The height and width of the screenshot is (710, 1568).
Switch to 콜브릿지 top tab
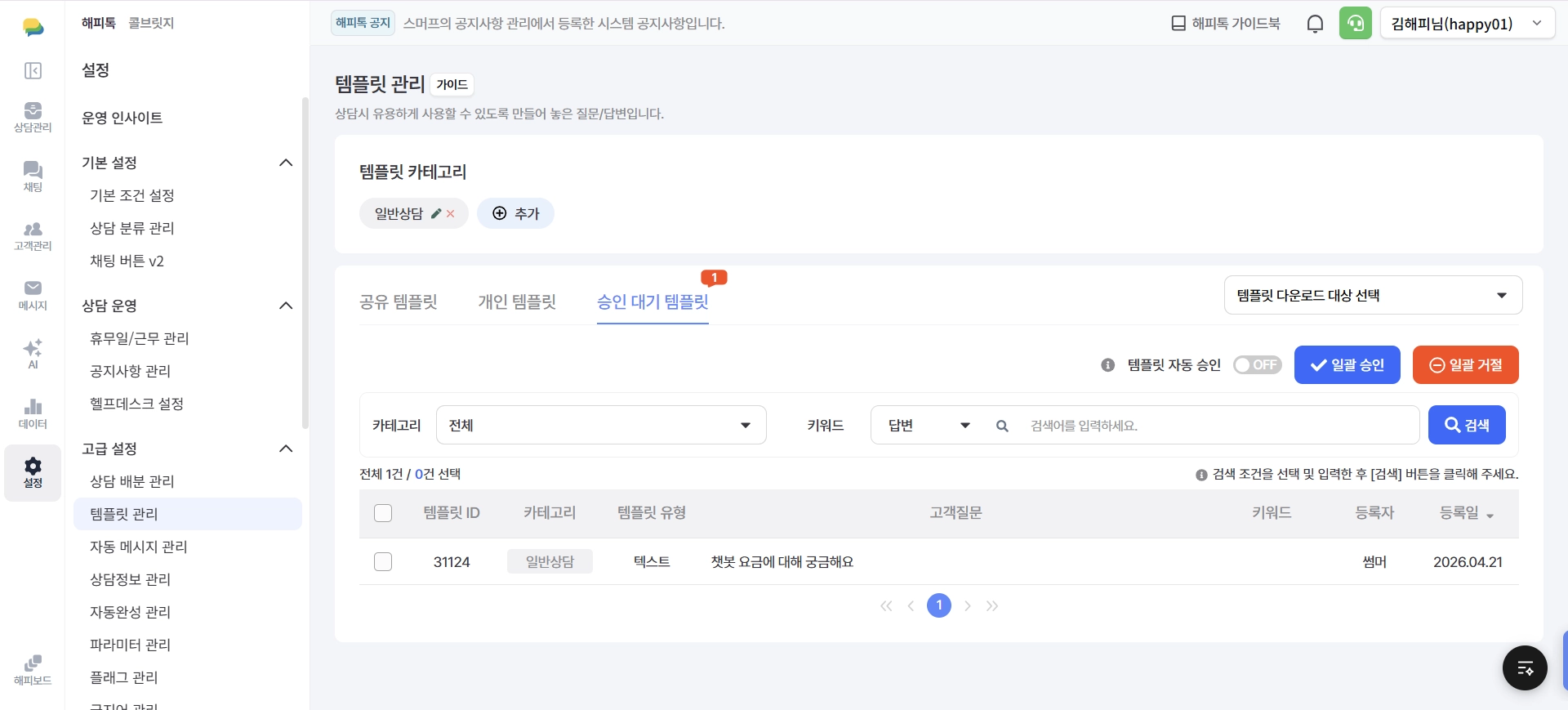click(x=151, y=23)
